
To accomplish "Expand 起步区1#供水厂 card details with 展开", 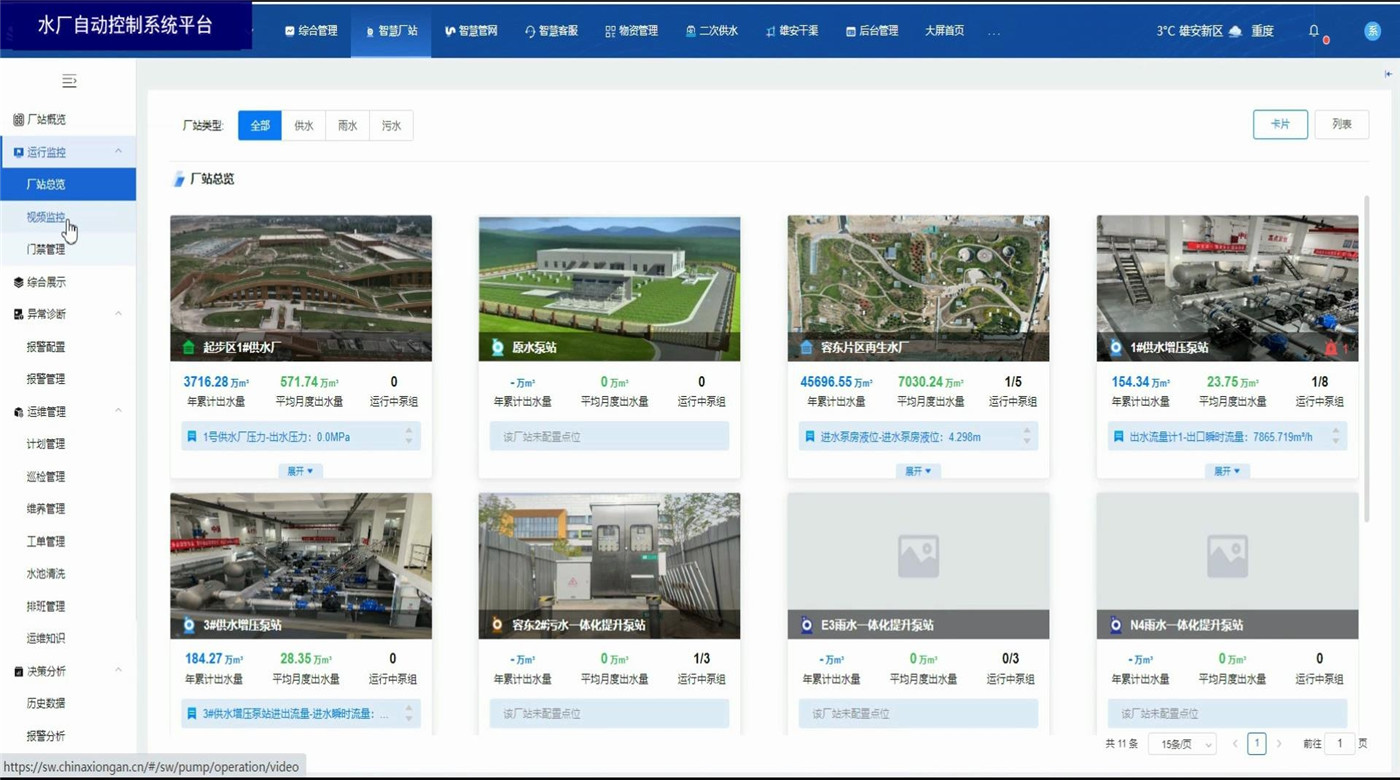I will click(x=300, y=471).
